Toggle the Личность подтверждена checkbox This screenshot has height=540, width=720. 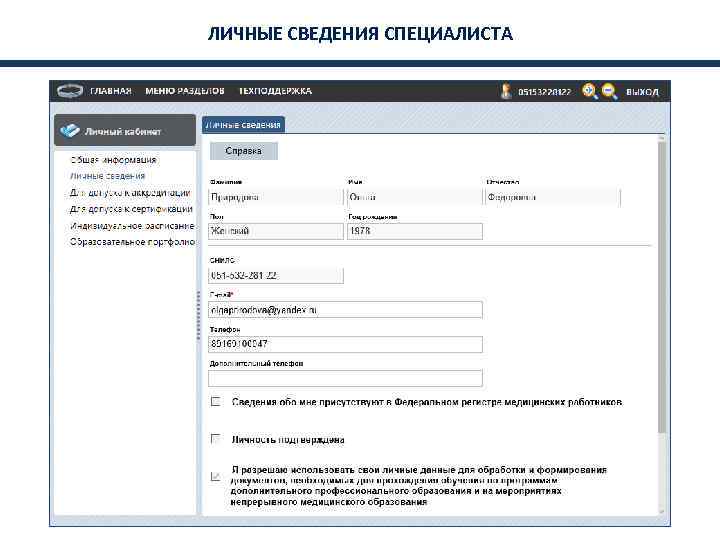tap(215, 439)
